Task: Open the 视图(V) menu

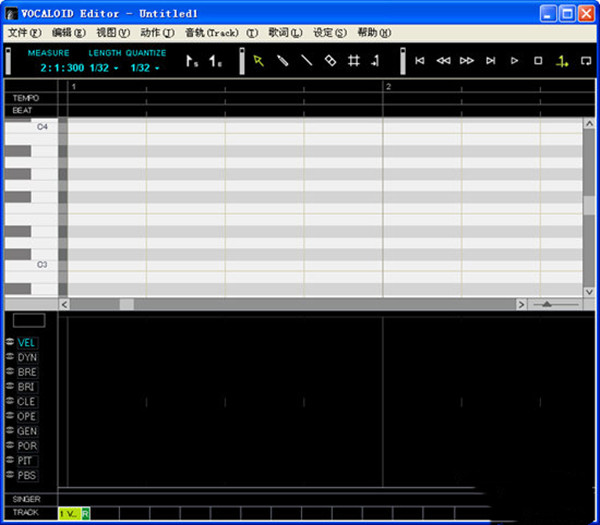Action: (113, 33)
